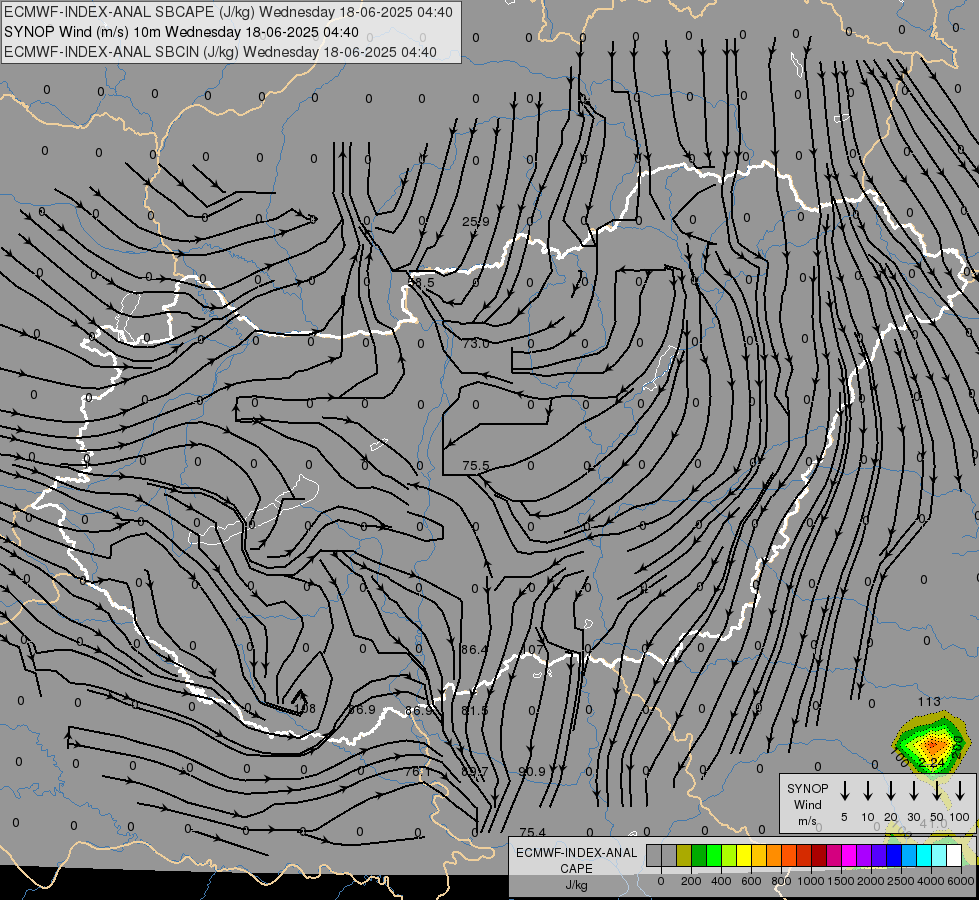Click the wind legend arrow above 100
Image resolution: width=979 pixels, height=900 pixels.
pyautogui.click(x=960, y=791)
